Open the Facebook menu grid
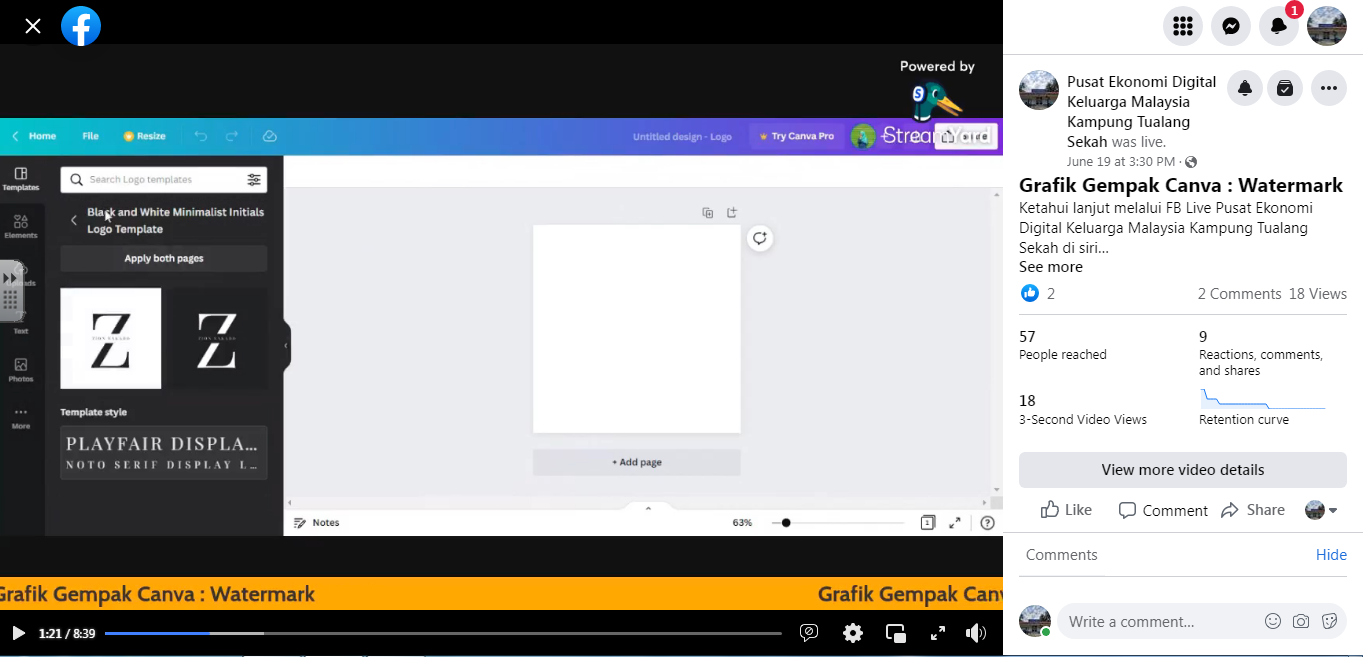The width and height of the screenshot is (1363, 657). click(1183, 26)
